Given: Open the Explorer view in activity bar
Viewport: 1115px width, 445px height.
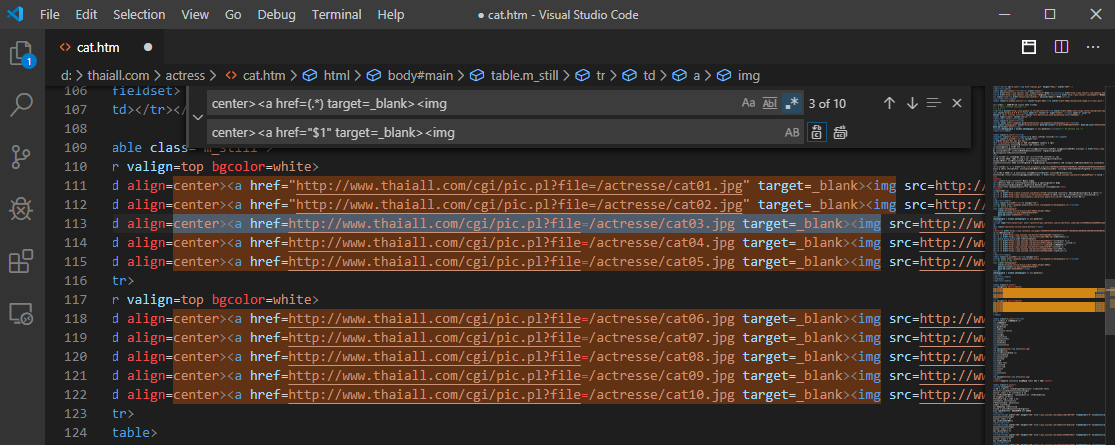Looking at the screenshot, I should (22, 54).
